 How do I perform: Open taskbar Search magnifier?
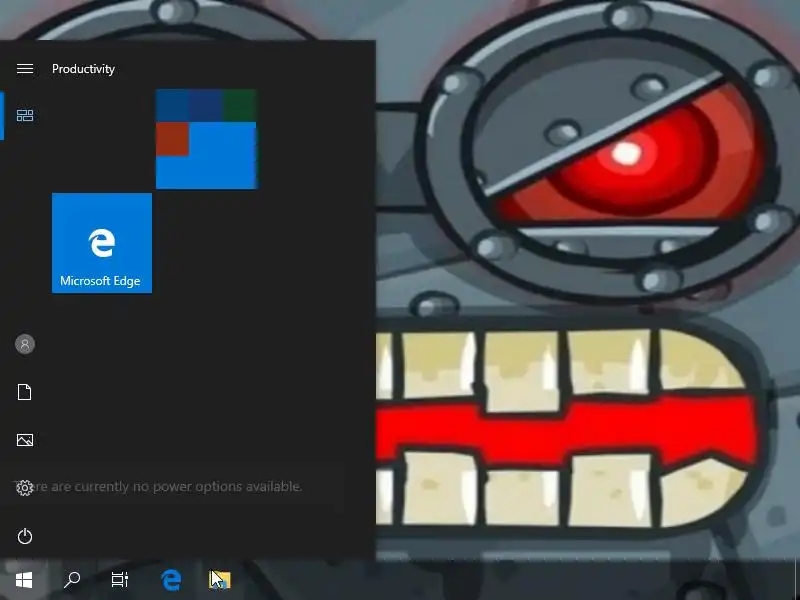72,580
